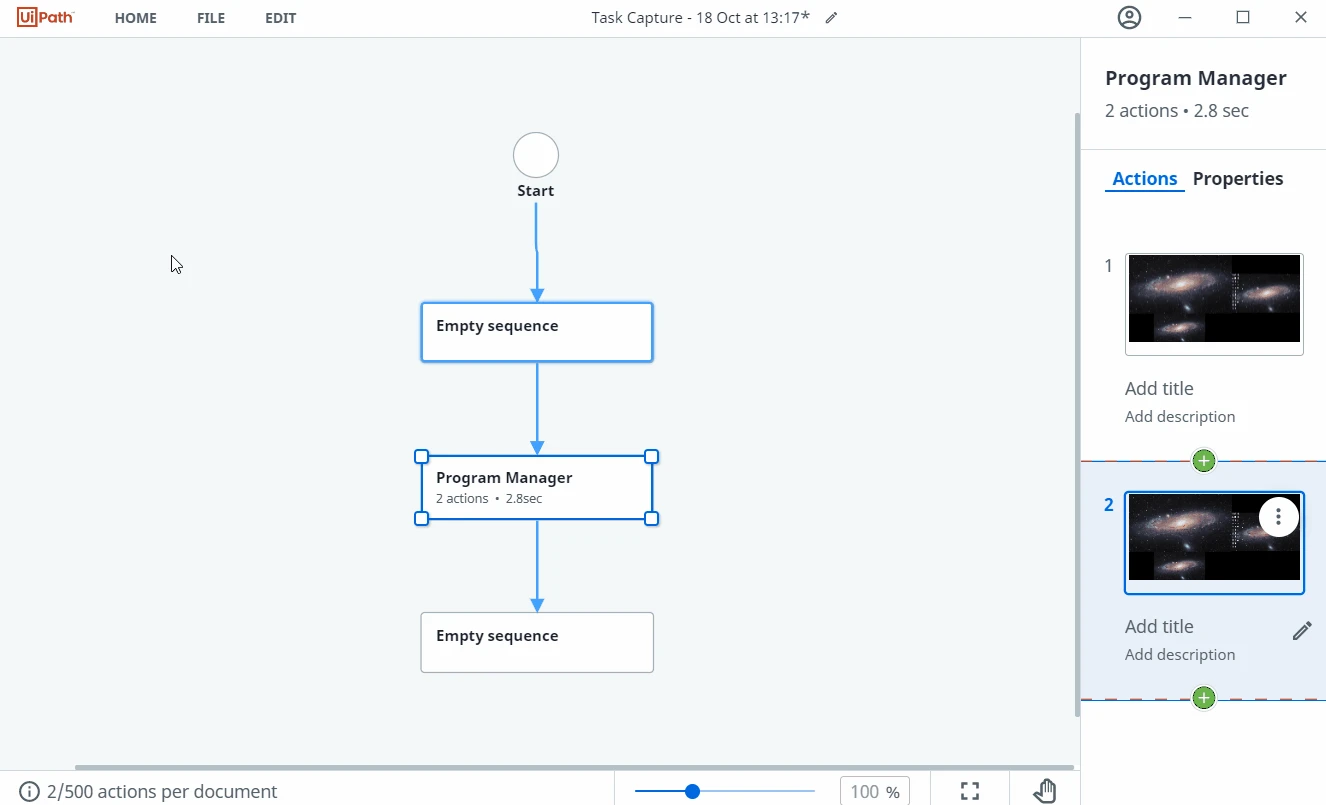The image size is (1326, 805).
Task: Add a title to action 1
Action: (x=1159, y=389)
